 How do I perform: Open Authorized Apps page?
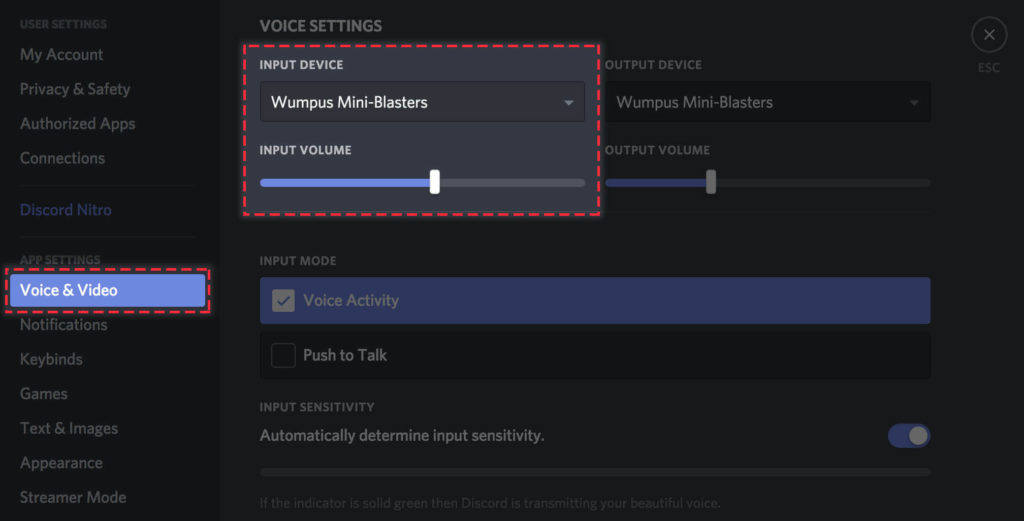point(78,123)
